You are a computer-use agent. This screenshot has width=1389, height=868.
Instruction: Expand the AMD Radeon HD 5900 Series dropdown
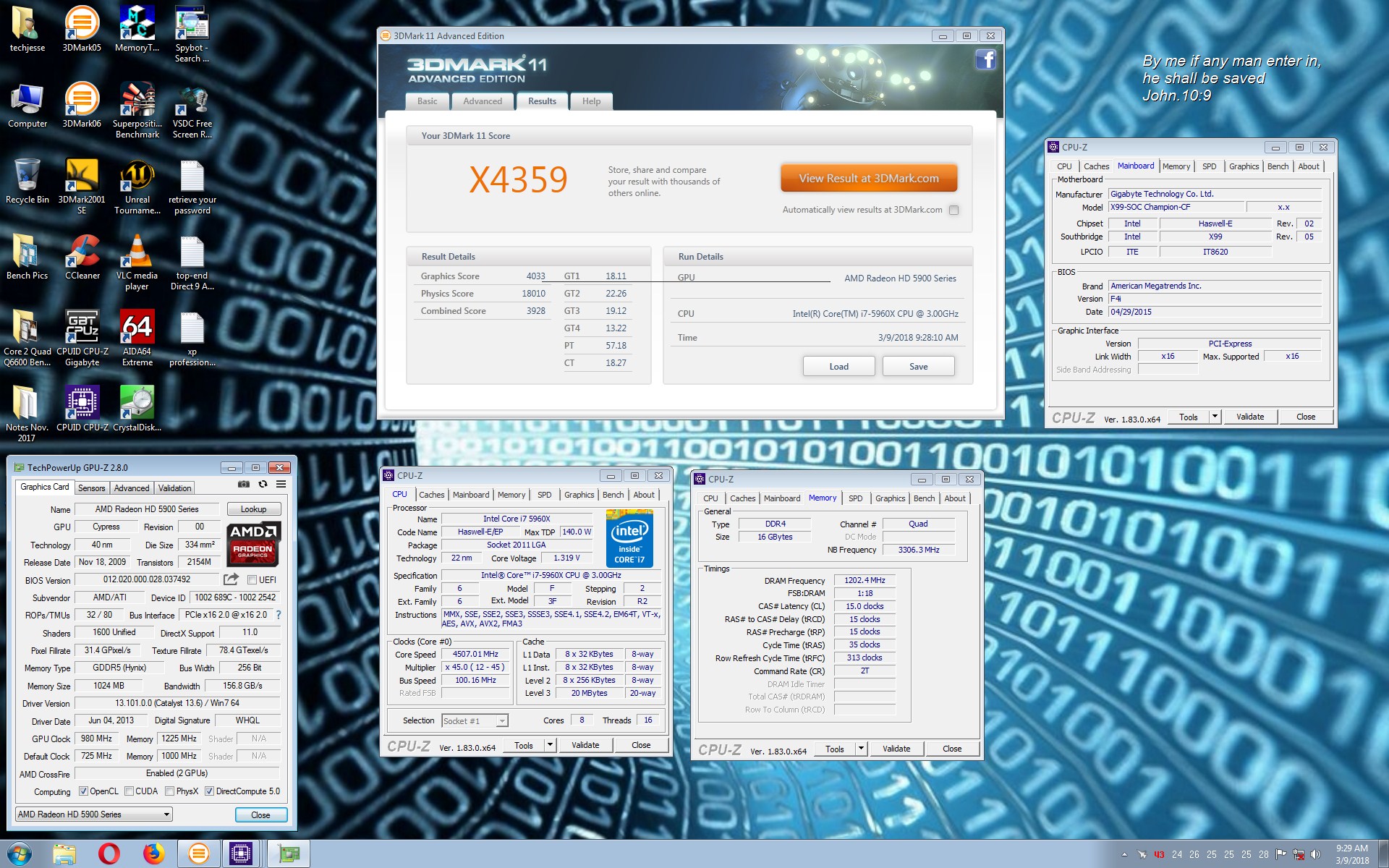pyautogui.click(x=94, y=814)
